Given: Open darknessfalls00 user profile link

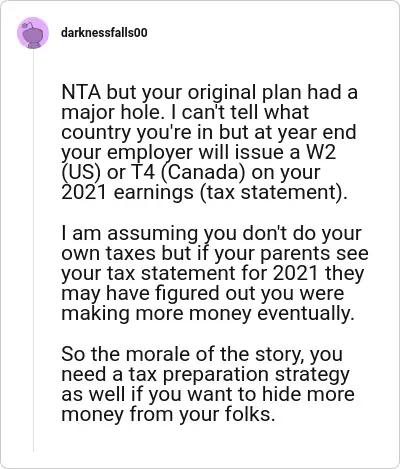Looking at the screenshot, I should (104, 33).
